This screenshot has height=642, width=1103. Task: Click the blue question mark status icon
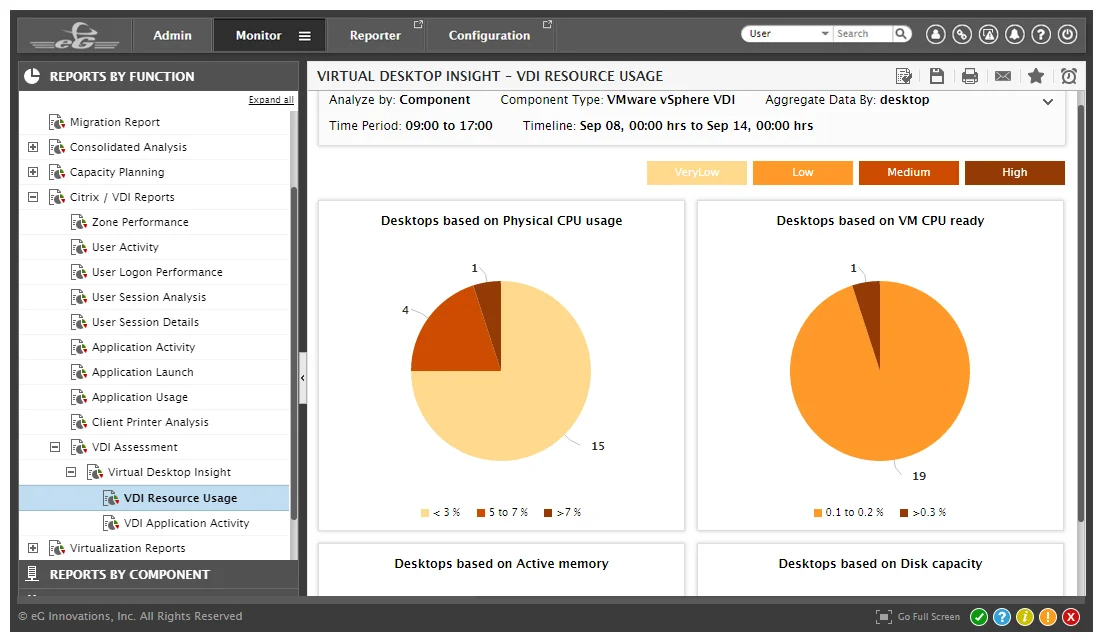tap(1002, 617)
